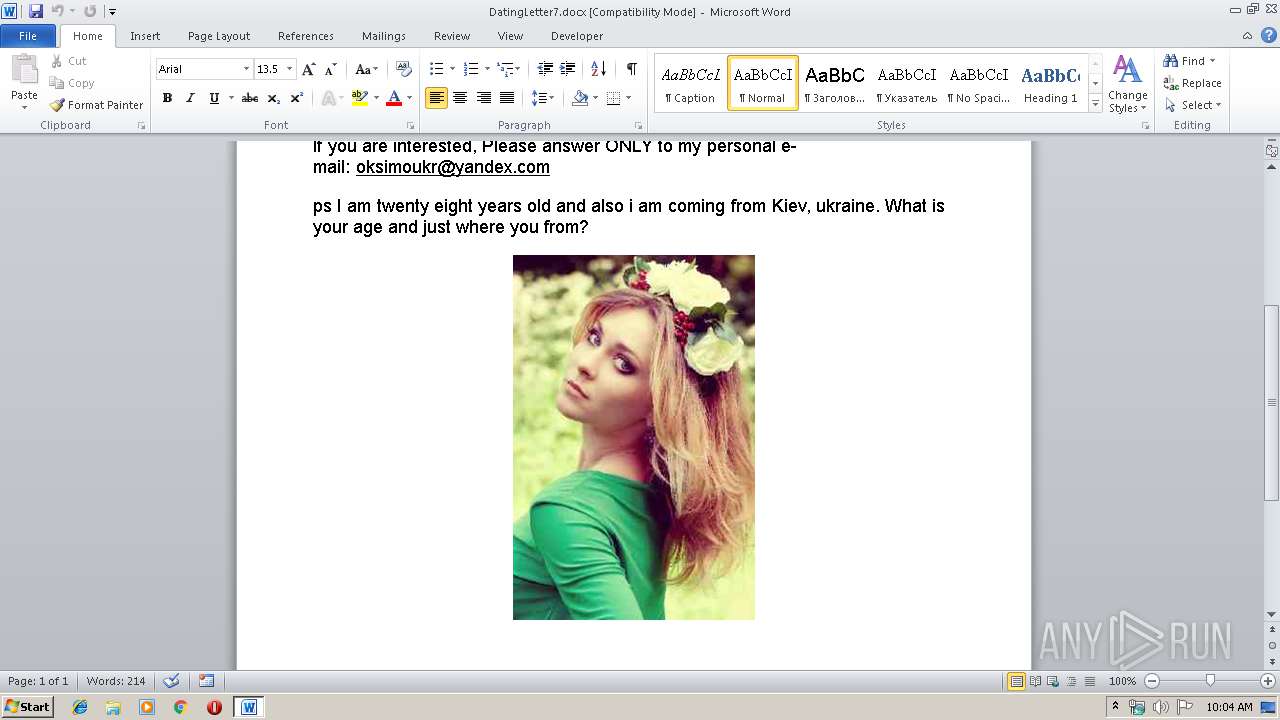Open the File tab
Screen dimensions: 1280x720
(x=28, y=36)
